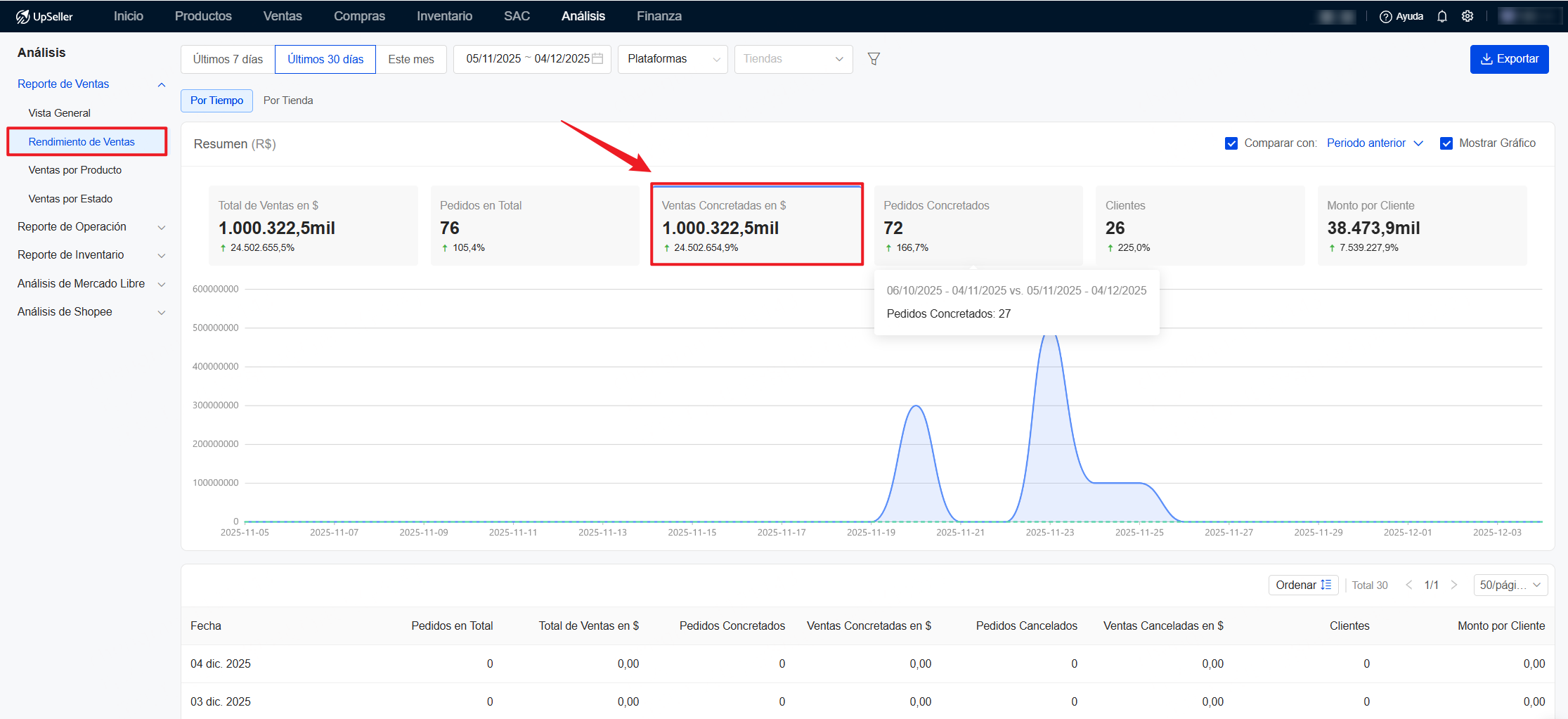The width and height of the screenshot is (1568, 719).
Task: Open the date range calendar icon
Action: pyautogui.click(x=597, y=59)
